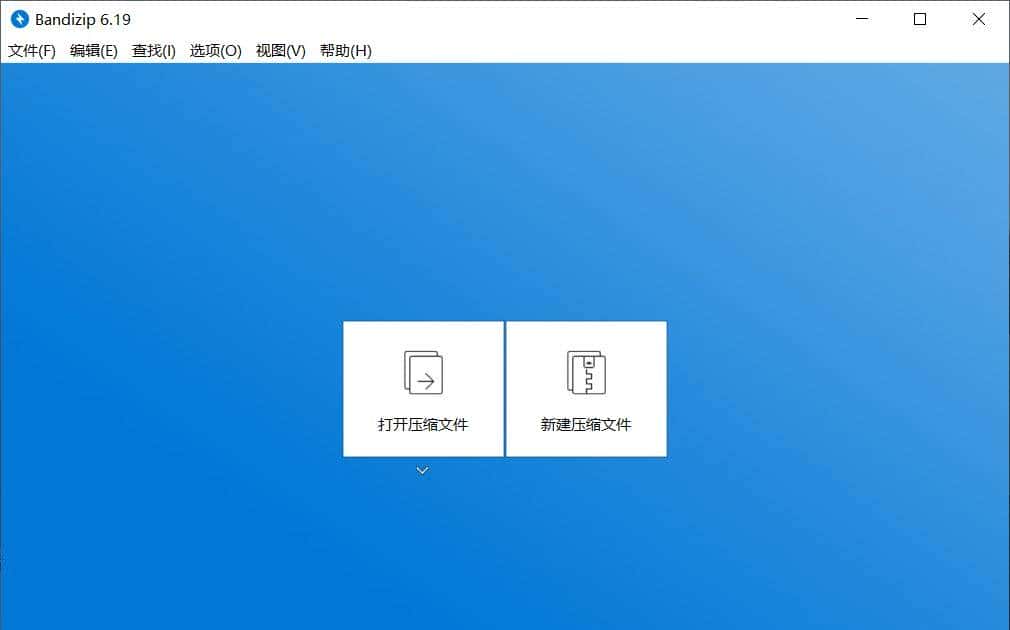
Task: Click the zipper icon on the new archive tile
Action: click(x=587, y=373)
